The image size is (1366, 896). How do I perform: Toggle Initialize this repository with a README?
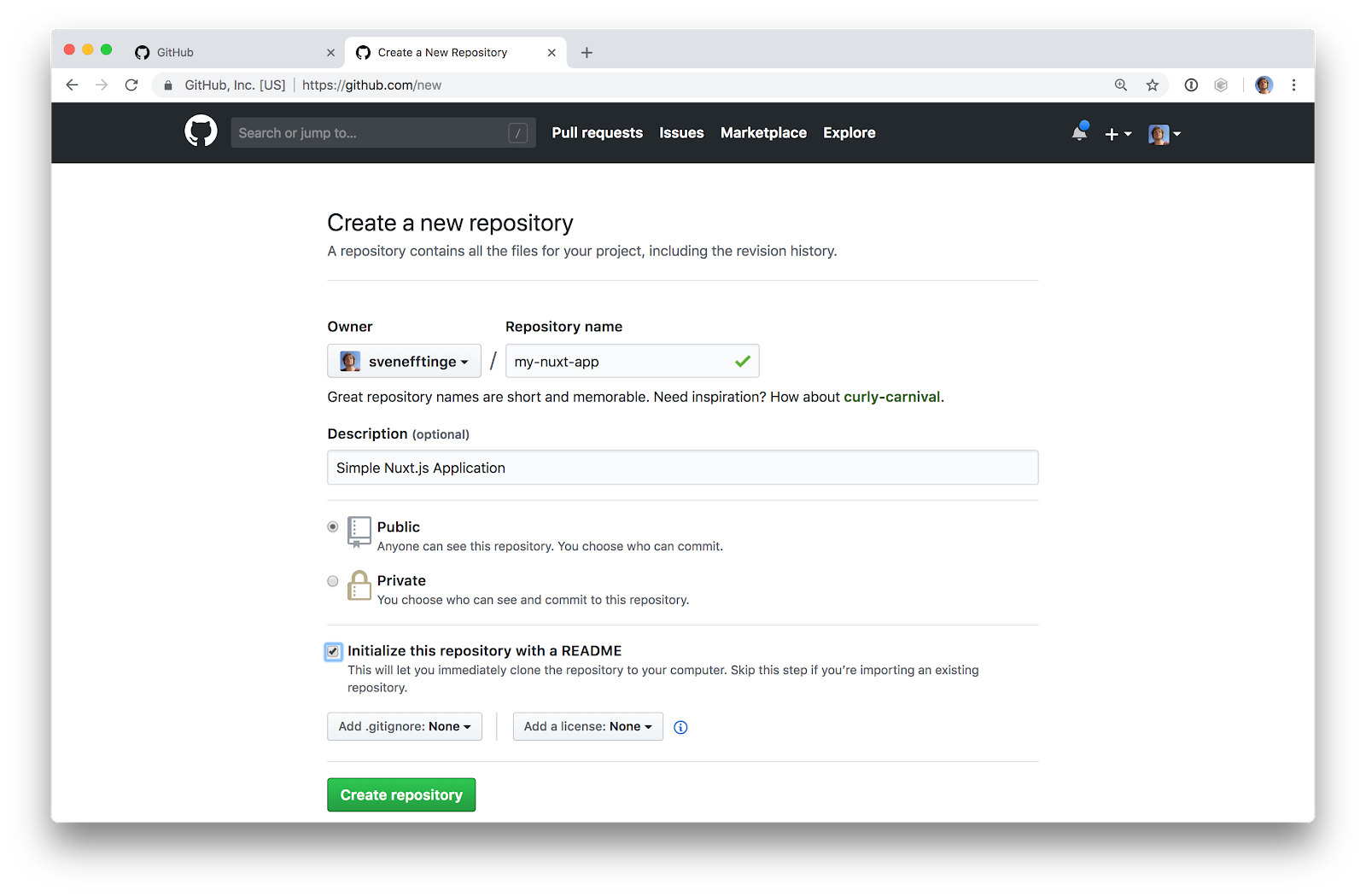(x=334, y=652)
